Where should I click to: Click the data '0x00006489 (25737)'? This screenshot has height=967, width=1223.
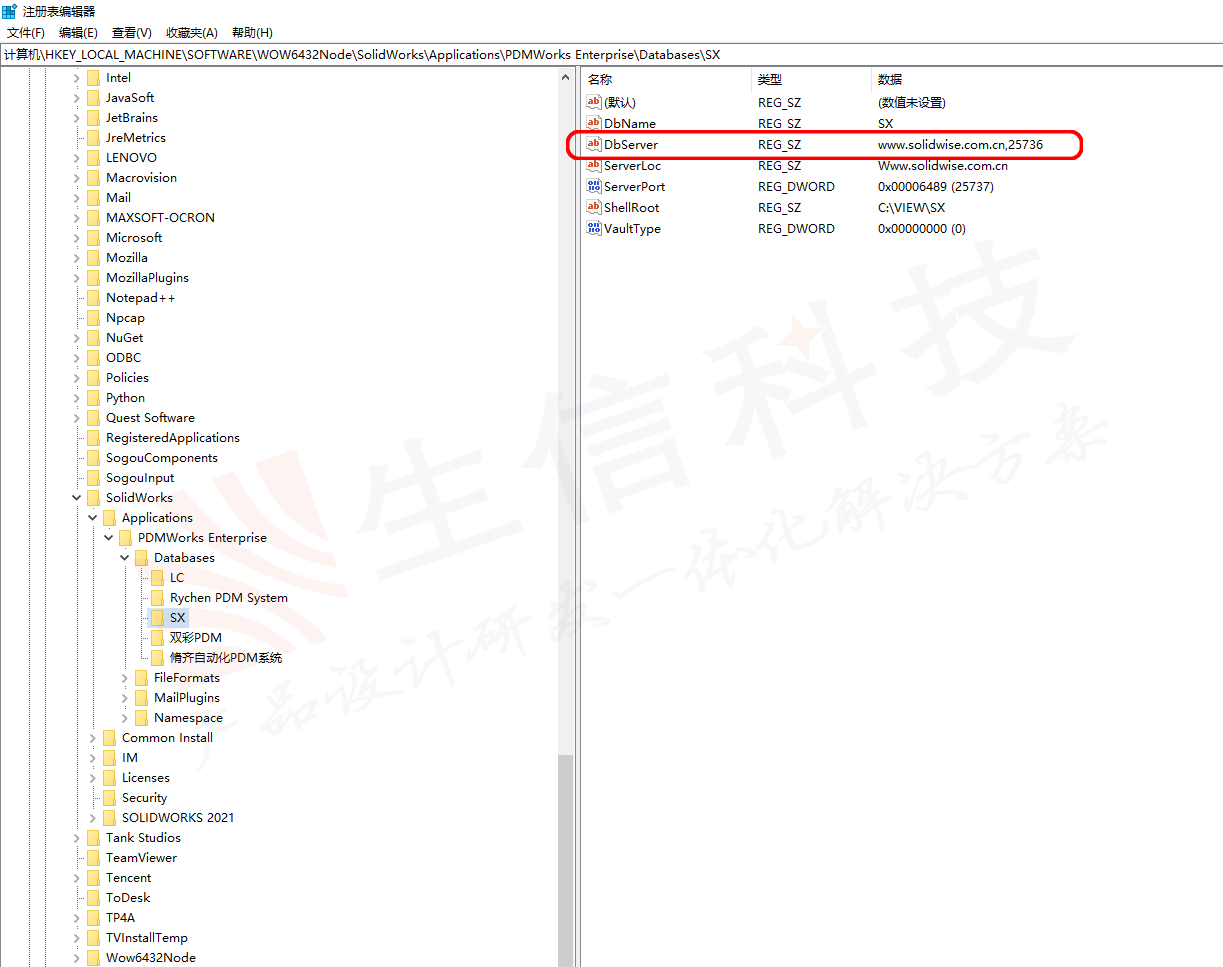pos(936,186)
